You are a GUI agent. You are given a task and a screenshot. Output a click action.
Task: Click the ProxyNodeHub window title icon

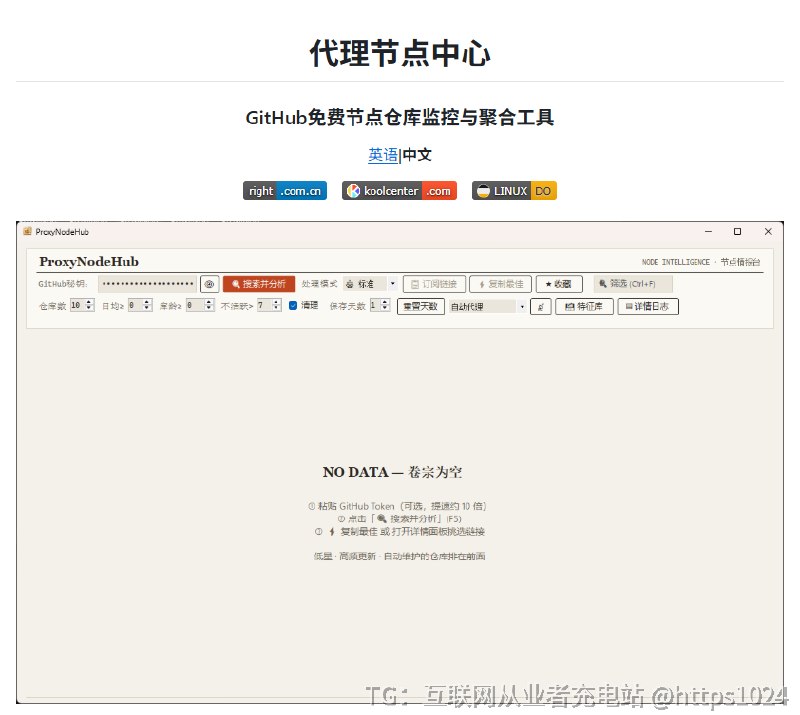point(28,232)
